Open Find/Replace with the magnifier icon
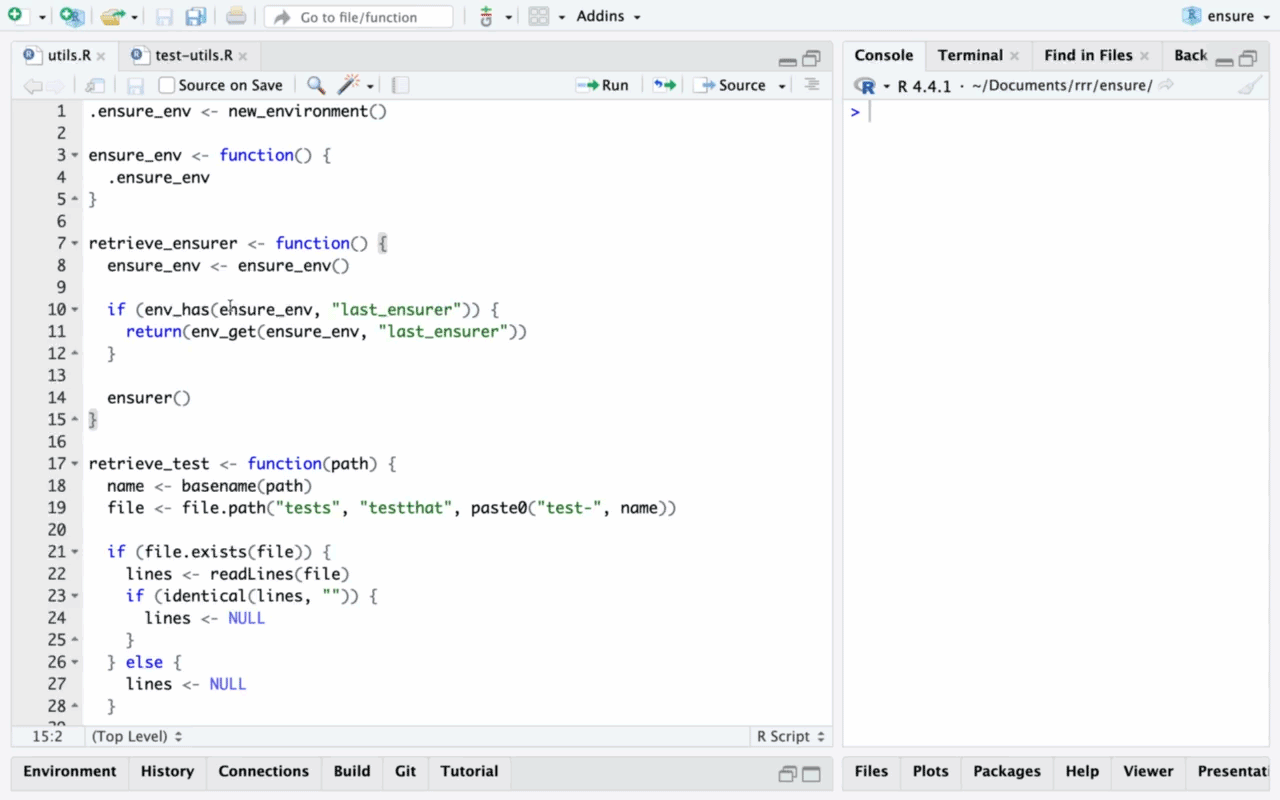This screenshot has height=800, width=1280. coord(316,85)
